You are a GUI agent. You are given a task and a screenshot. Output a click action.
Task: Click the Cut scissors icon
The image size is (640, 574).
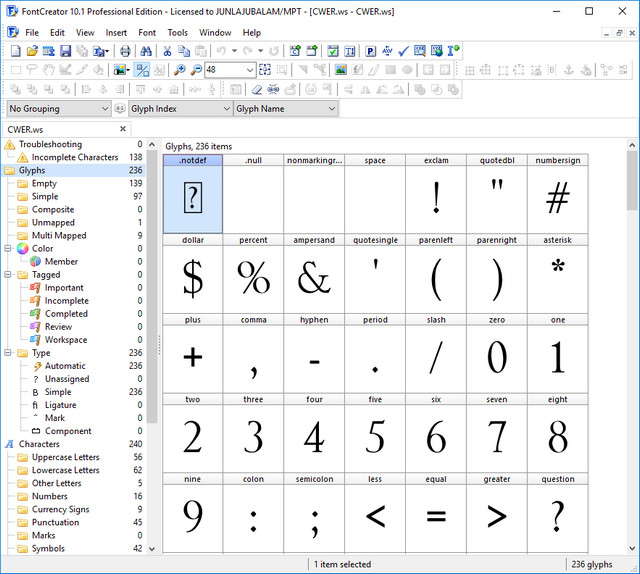(x=167, y=51)
